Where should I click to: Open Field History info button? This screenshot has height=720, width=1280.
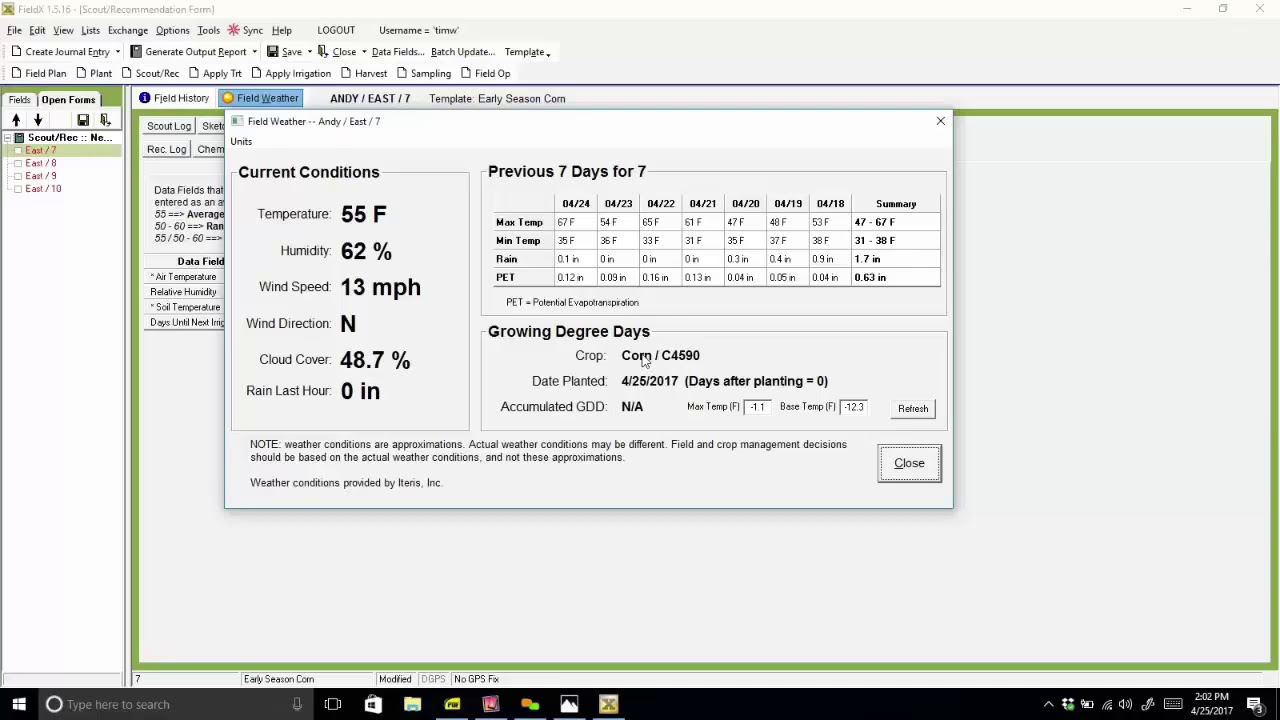(x=174, y=98)
